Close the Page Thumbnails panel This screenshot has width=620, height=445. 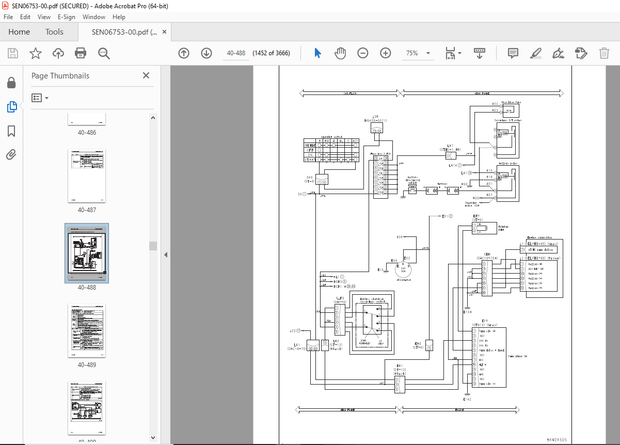146,75
